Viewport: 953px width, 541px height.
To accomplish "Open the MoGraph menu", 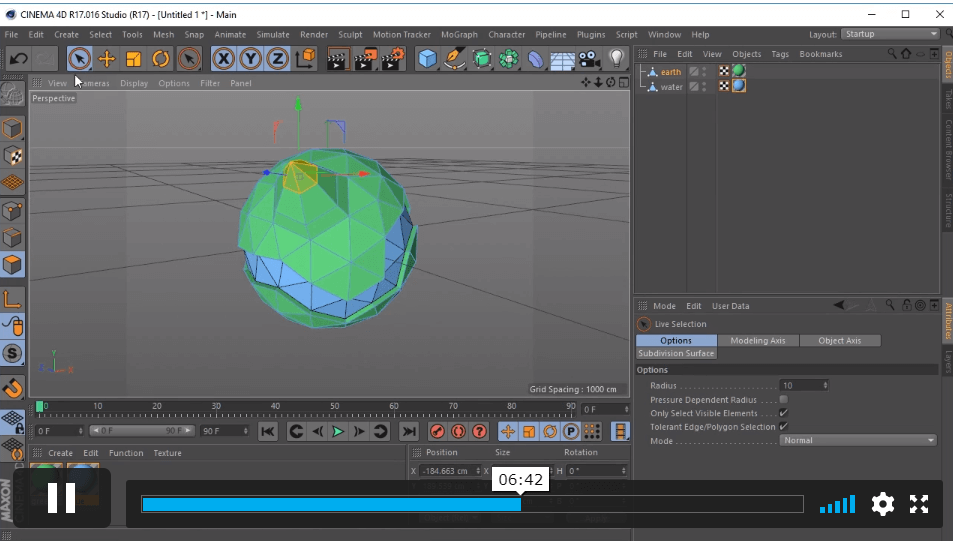I will click(x=459, y=35).
